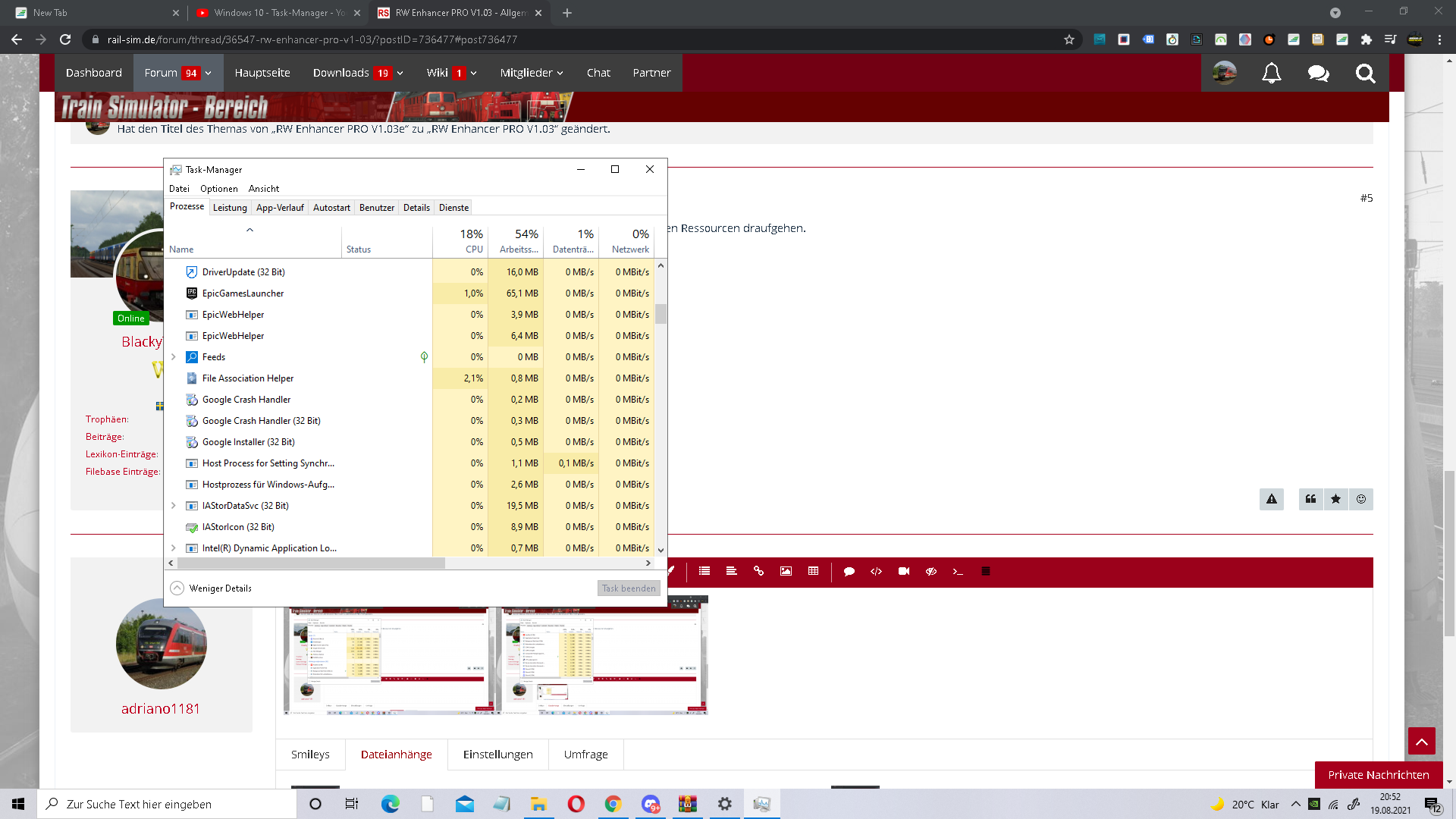Click the insert image editor icon

(x=786, y=571)
